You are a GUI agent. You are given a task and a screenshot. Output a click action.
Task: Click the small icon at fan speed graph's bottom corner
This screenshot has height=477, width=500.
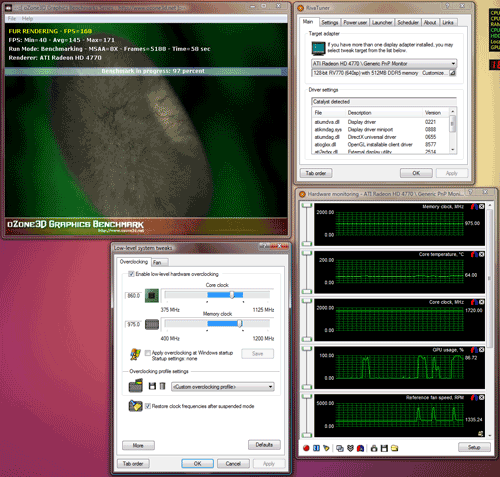point(481,433)
